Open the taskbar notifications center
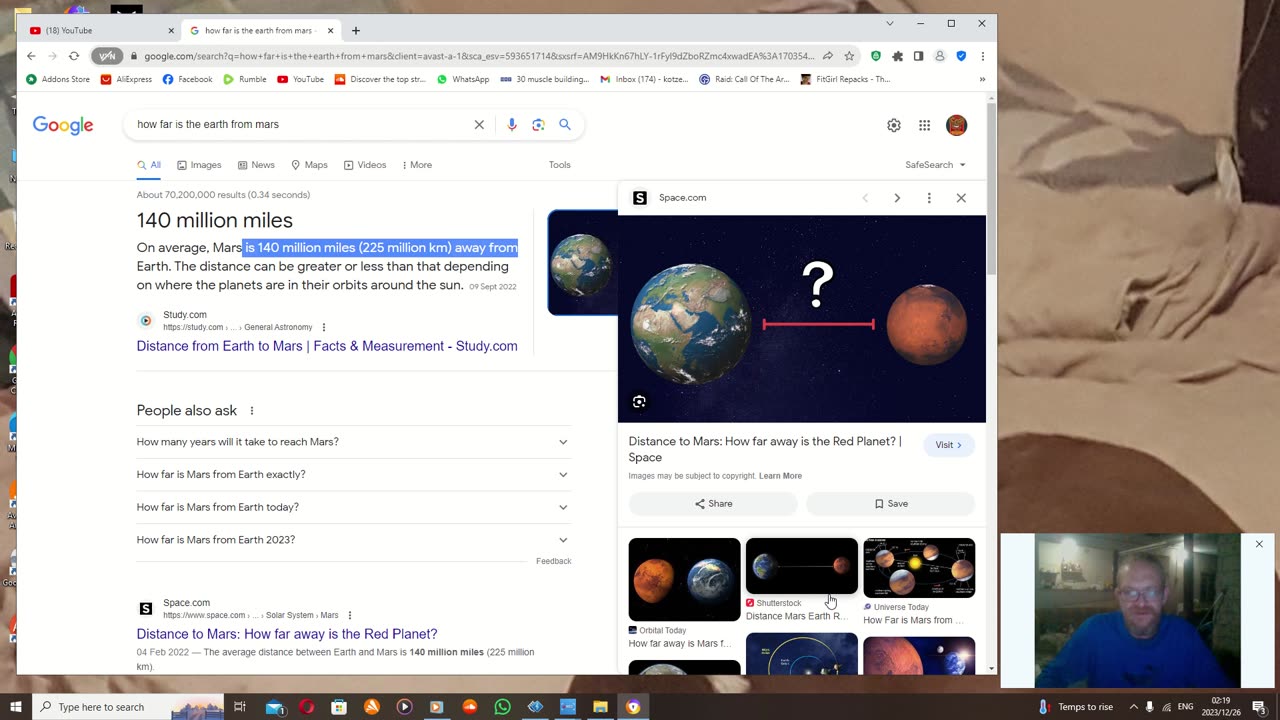This screenshot has width=1280, height=720. [1259, 707]
